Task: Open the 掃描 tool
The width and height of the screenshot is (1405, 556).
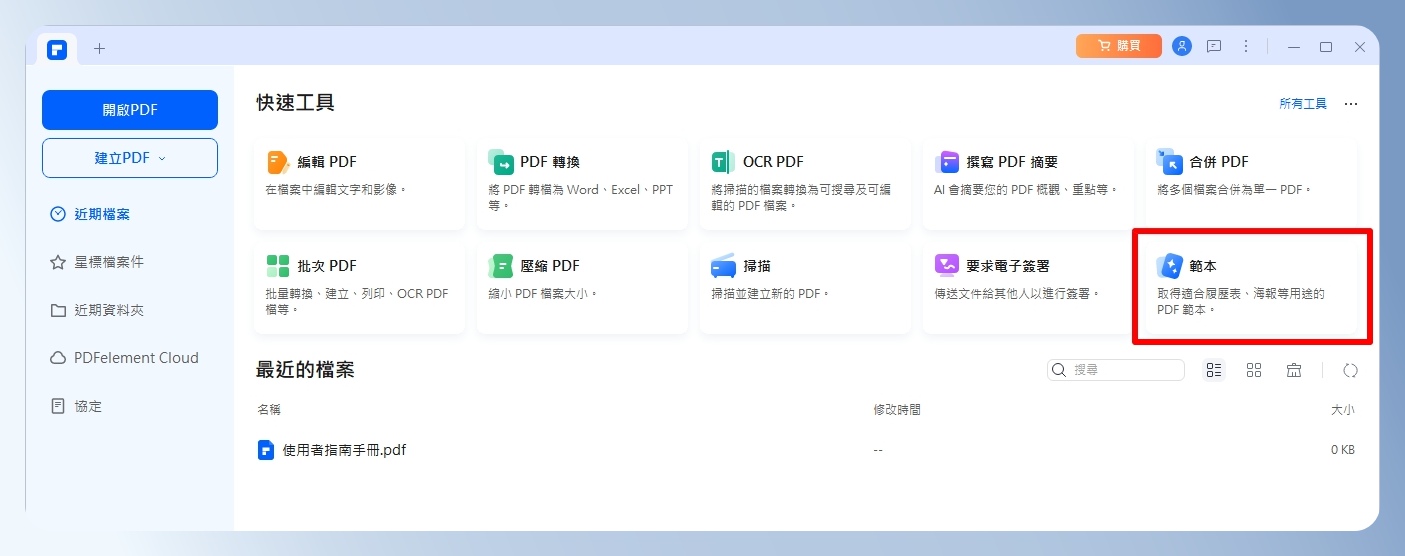Action: [804, 287]
